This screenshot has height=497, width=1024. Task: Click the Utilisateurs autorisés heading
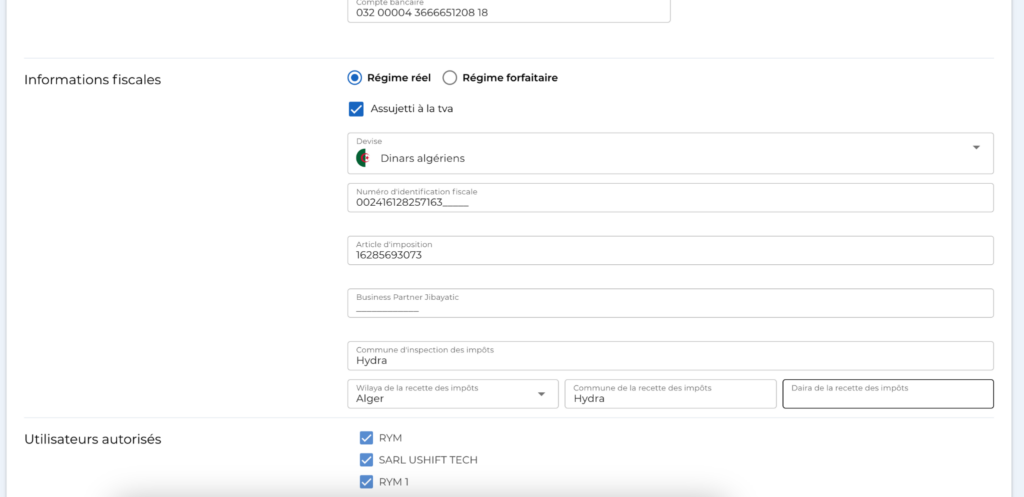pyautogui.click(x=93, y=440)
